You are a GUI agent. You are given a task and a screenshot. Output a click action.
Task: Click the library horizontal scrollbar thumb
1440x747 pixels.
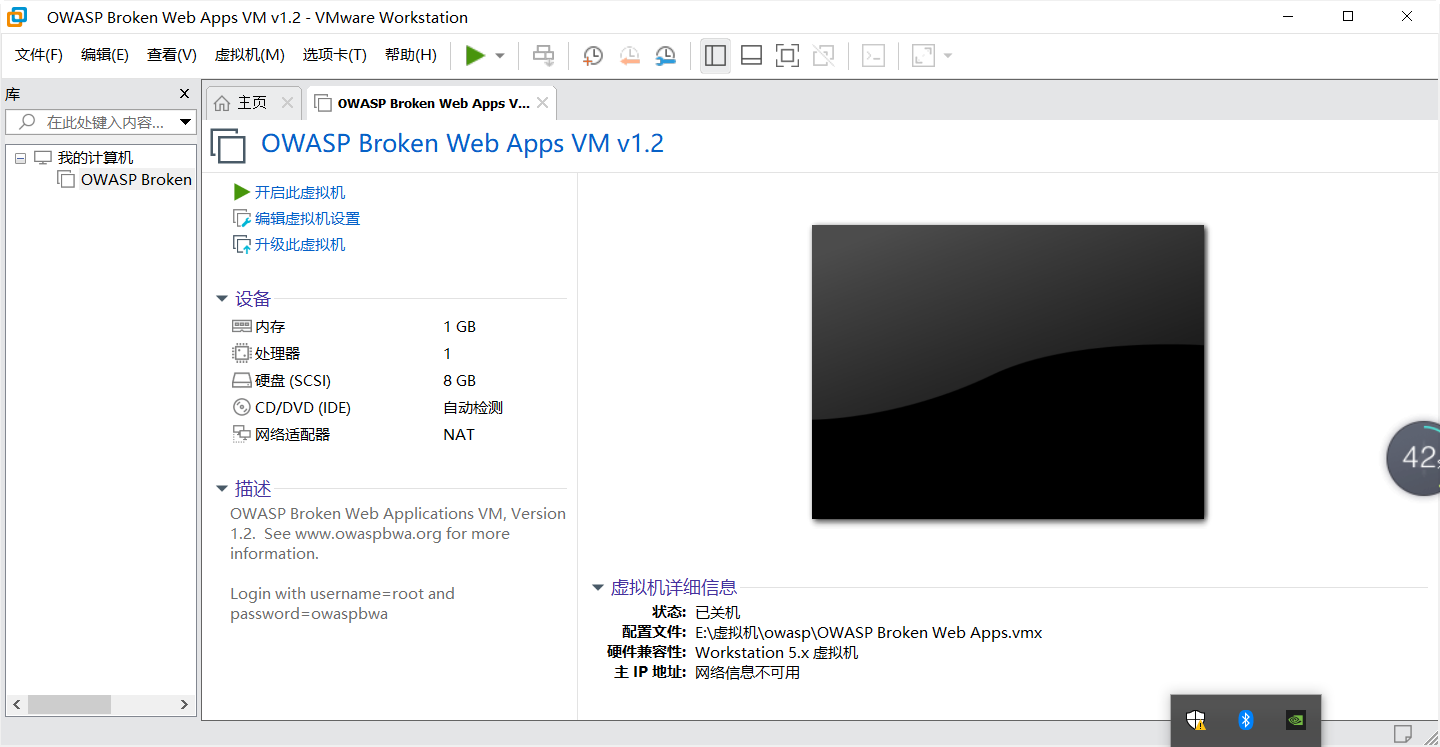[x=68, y=705]
